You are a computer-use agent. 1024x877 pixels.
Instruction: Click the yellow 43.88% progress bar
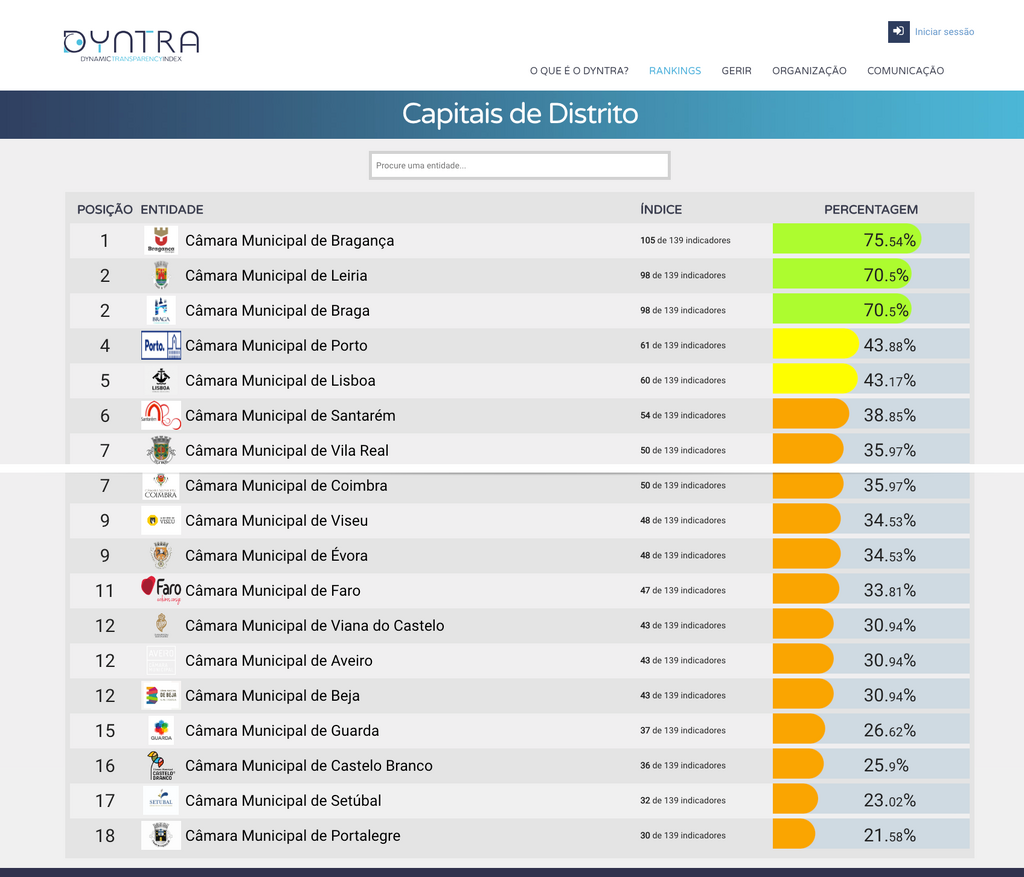click(x=816, y=344)
